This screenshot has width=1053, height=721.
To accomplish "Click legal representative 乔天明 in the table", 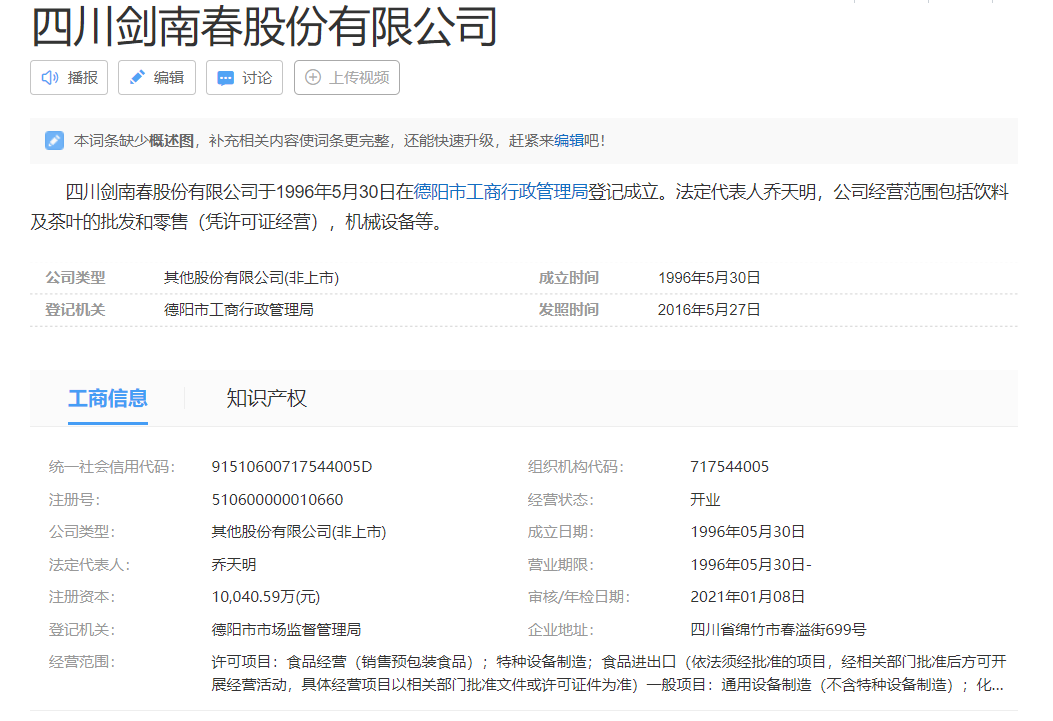I will point(234,565).
